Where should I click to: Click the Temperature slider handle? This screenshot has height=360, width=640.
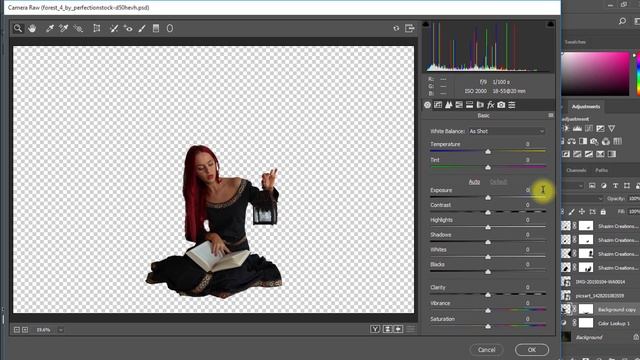[x=488, y=152]
